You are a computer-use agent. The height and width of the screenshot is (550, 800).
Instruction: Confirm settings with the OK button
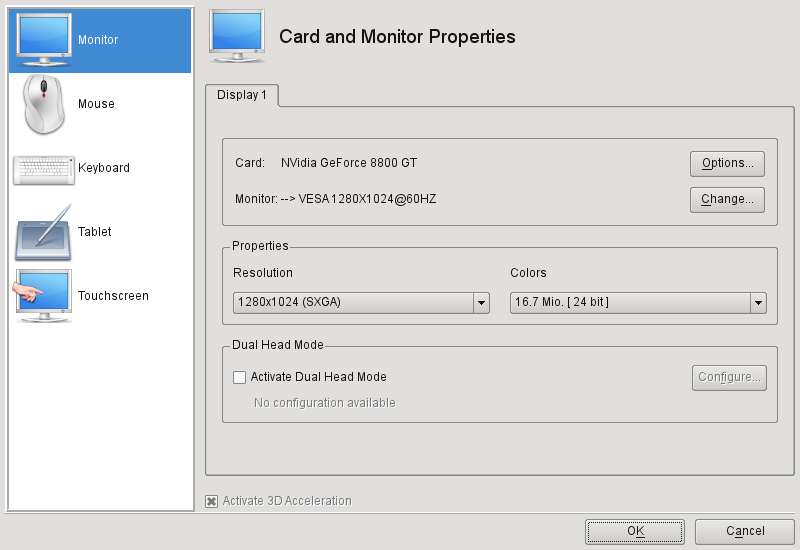coord(635,531)
